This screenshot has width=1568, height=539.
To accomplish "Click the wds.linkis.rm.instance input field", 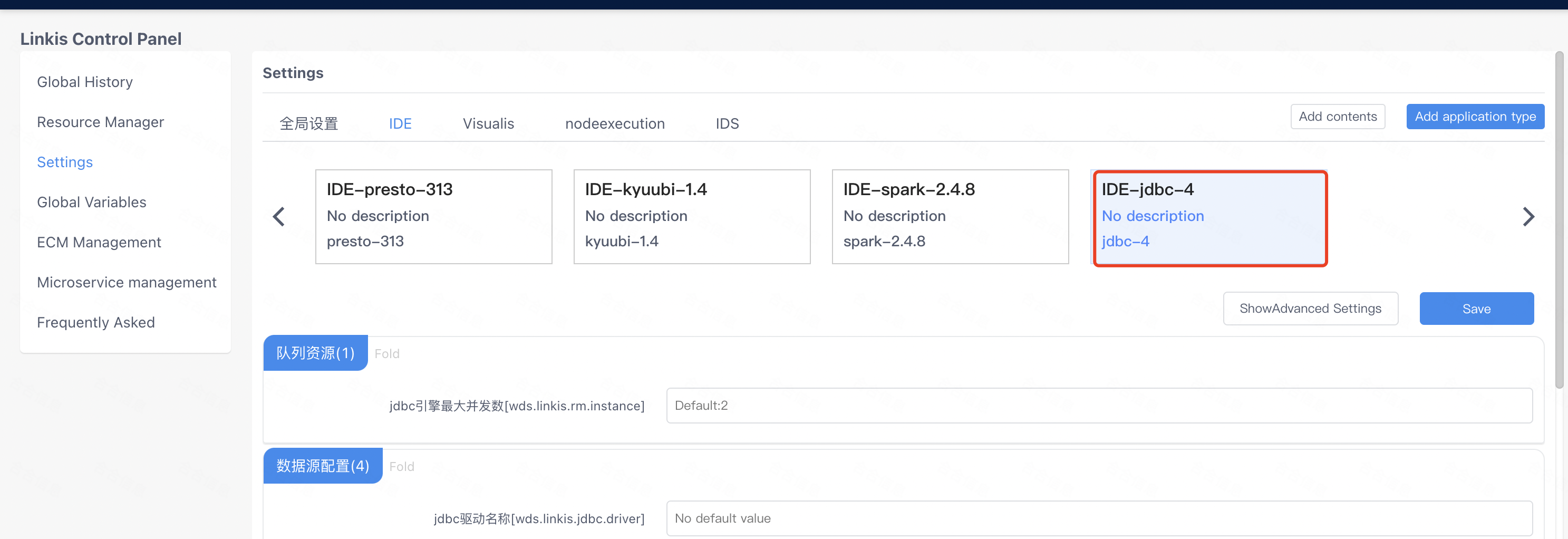I will 1099,406.
